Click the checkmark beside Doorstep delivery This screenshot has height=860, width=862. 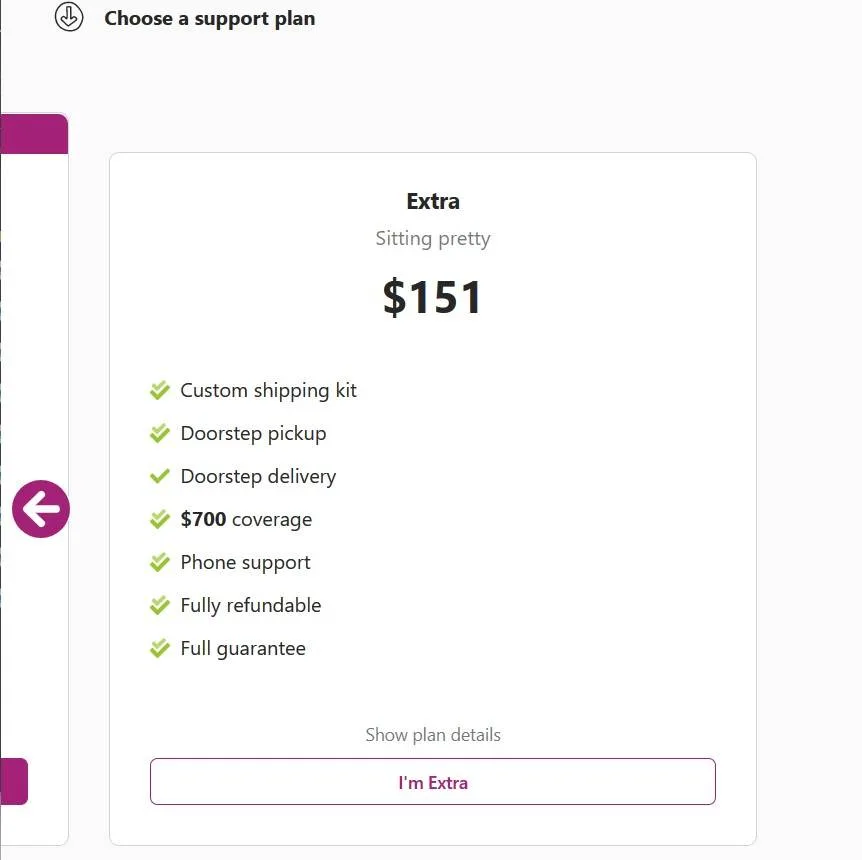tap(160, 476)
